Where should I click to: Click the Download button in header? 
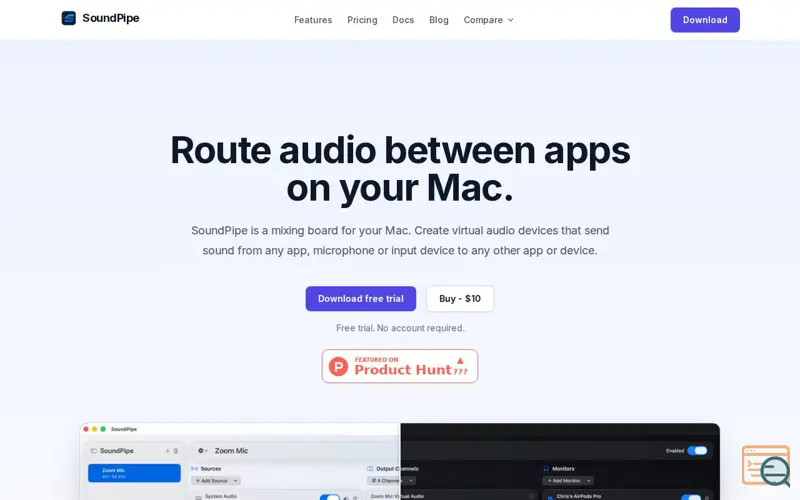705,20
